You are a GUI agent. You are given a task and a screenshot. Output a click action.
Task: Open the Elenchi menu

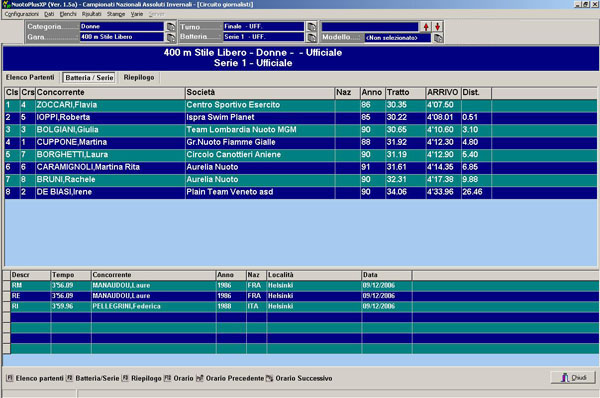(x=68, y=14)
